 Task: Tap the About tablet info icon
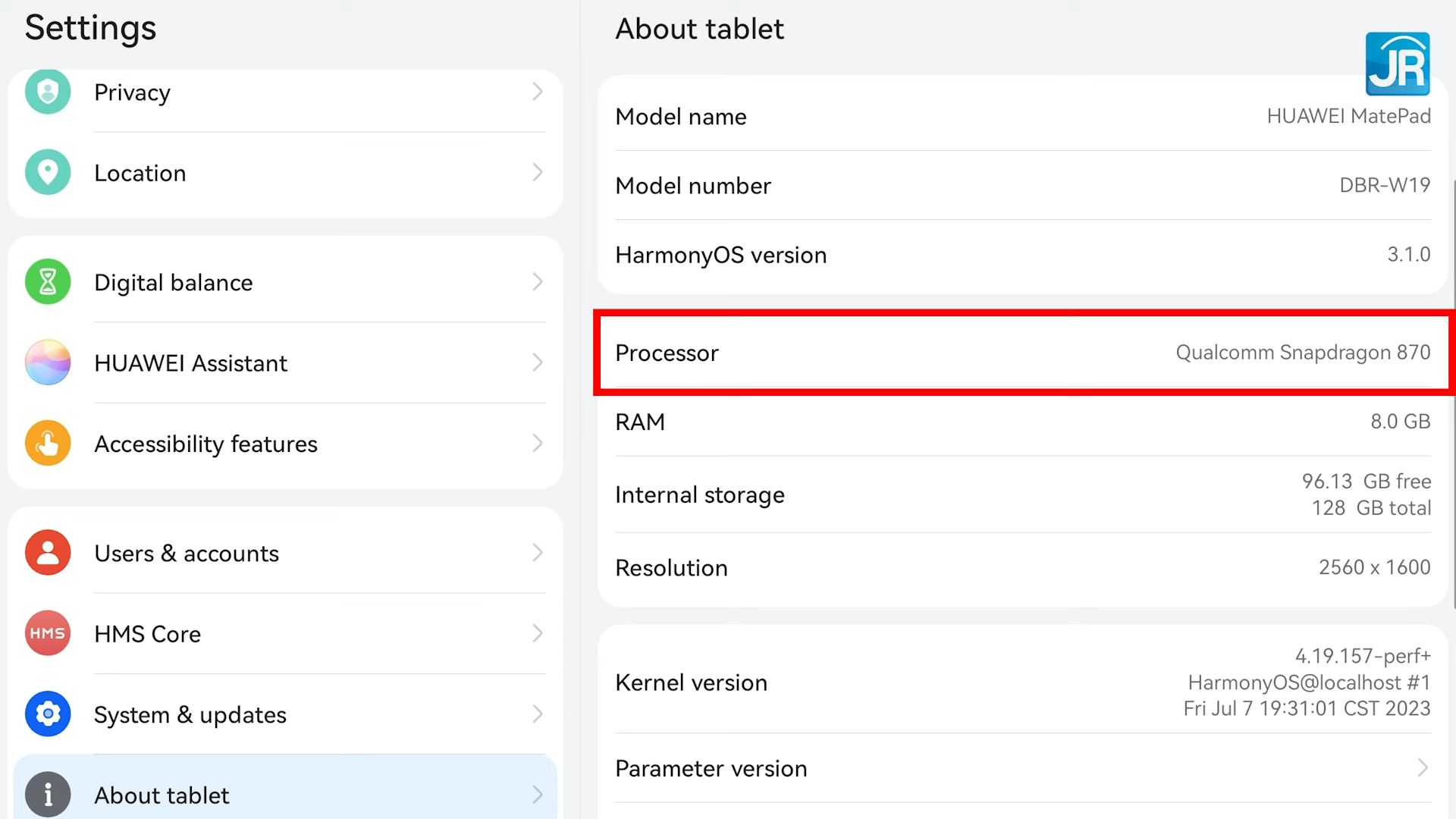pos(48,794)
